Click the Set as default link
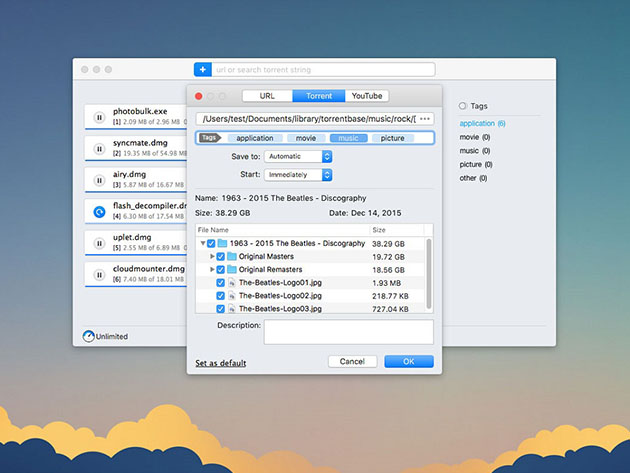The width and height of the screenshot is (630, 473). 220,363
